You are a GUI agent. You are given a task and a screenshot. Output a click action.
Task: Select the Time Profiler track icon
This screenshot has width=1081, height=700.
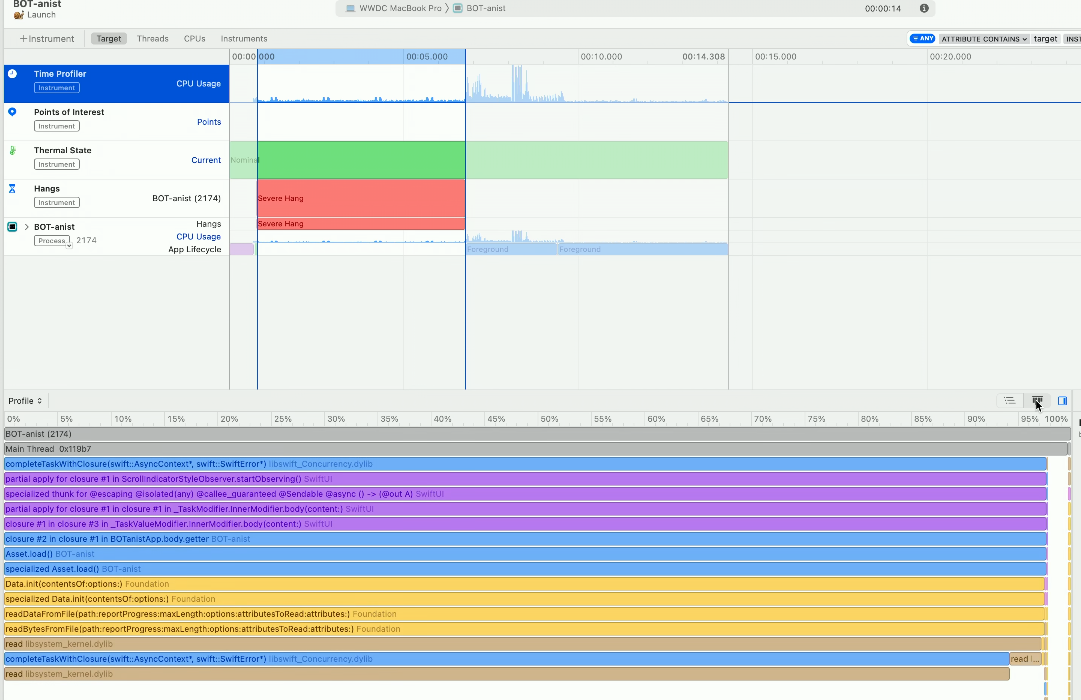12,74
